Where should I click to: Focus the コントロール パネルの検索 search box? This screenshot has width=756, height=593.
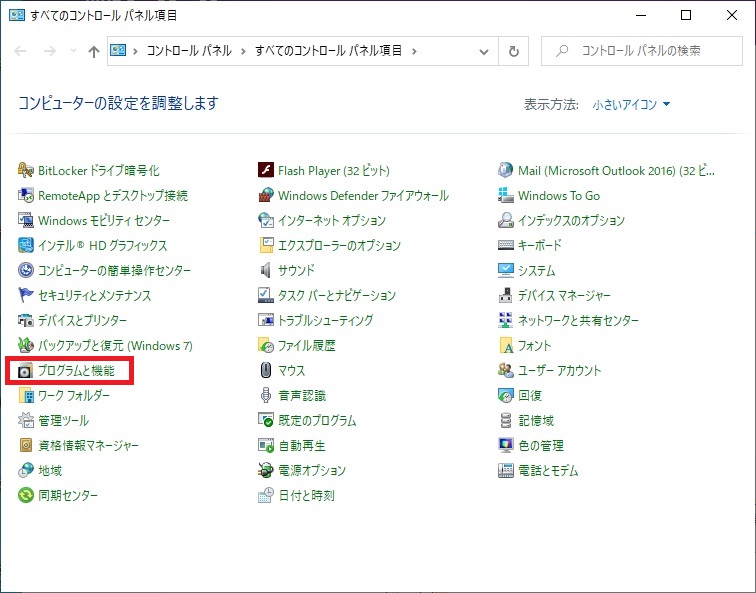[642, 51]
